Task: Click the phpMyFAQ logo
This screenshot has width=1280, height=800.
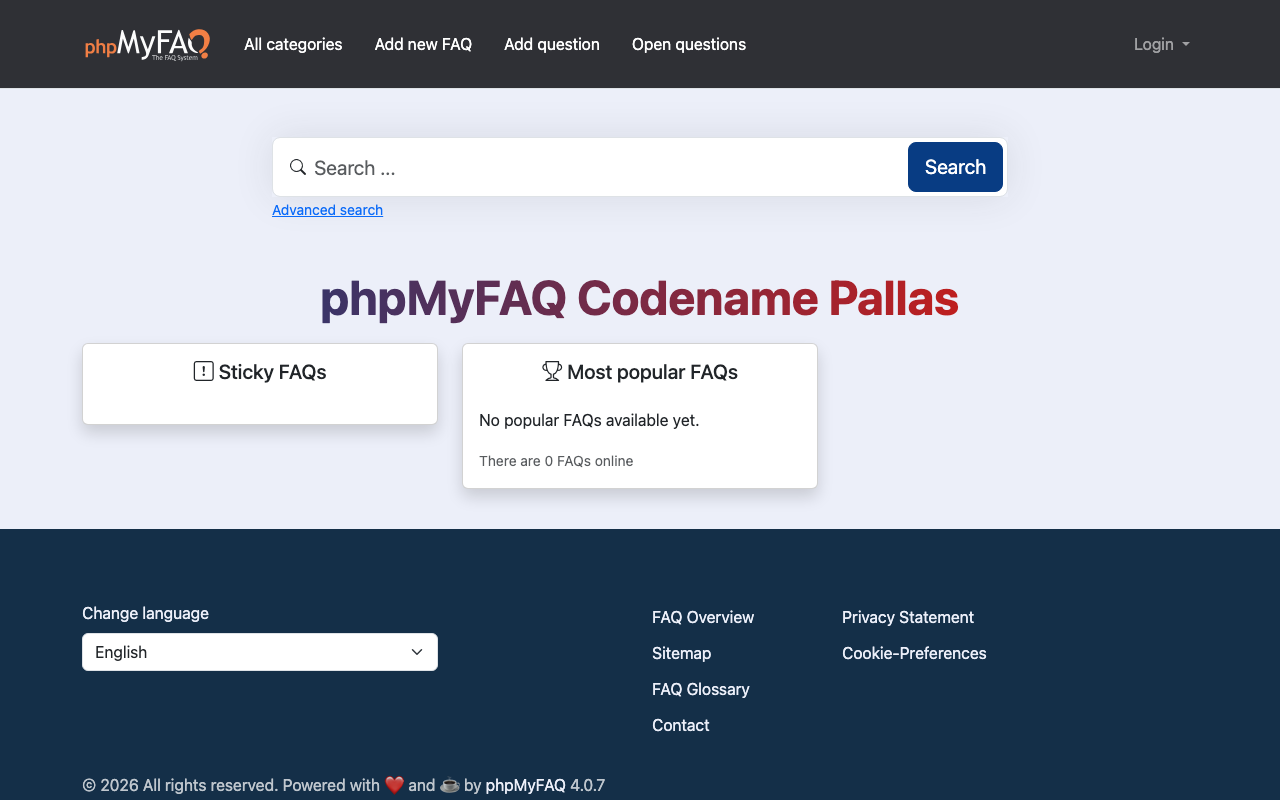Action: (x=147, y=44)
